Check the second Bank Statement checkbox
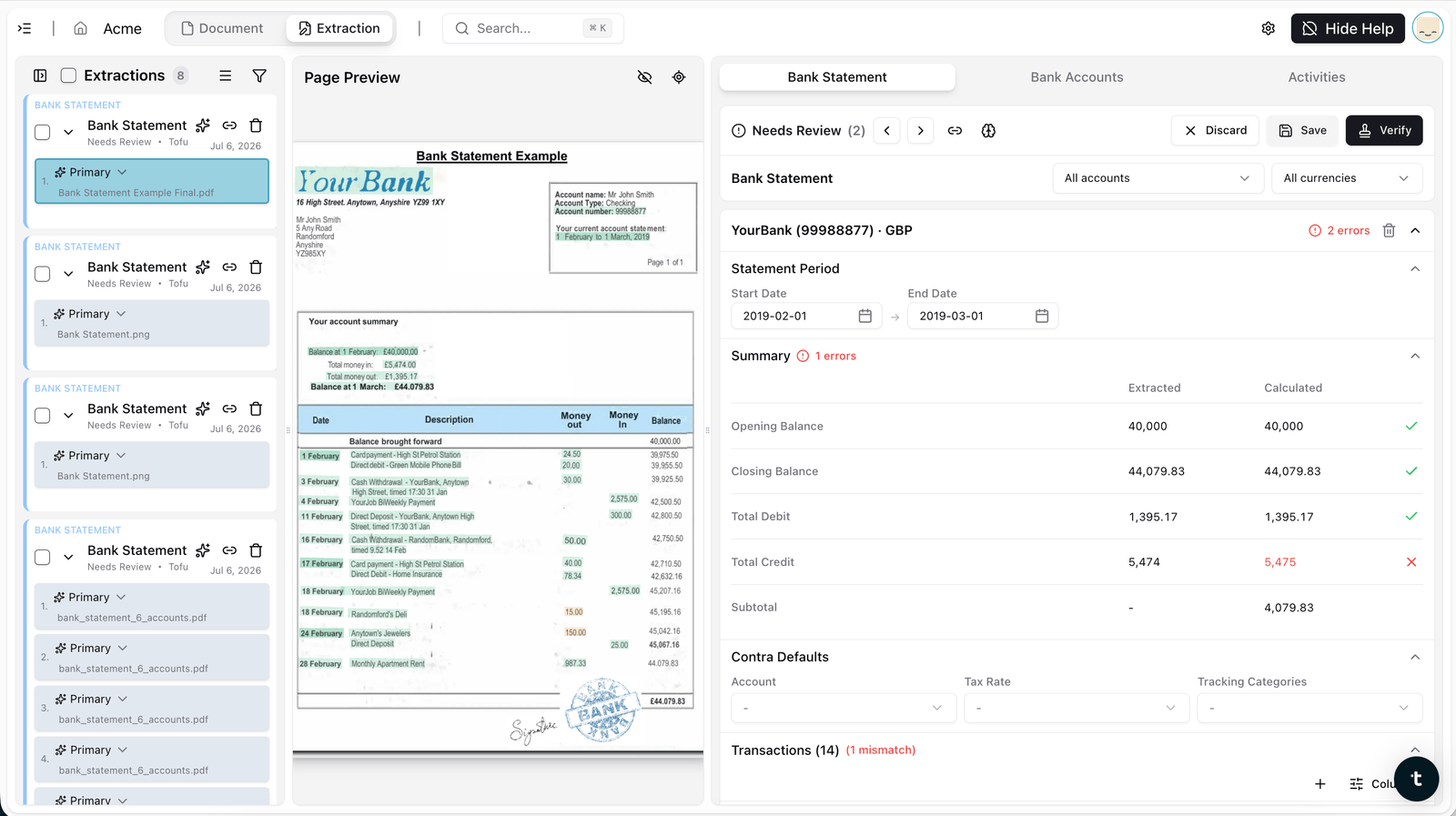 click(42, 274)
